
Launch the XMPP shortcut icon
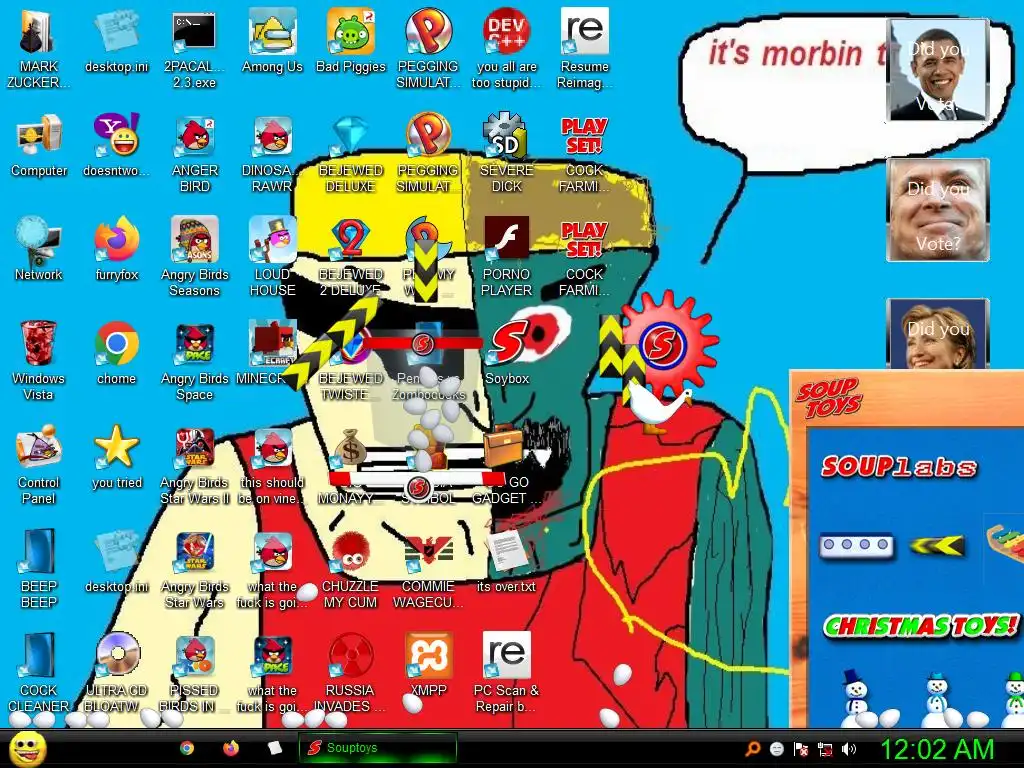coord(428,664)
